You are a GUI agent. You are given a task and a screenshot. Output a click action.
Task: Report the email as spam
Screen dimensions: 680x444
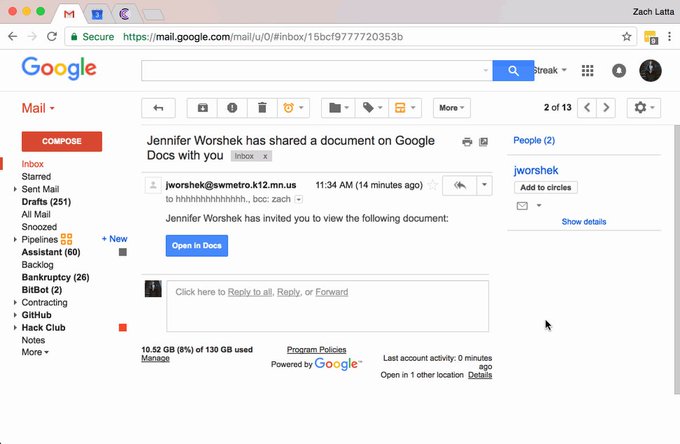pyautogui.click(x=232, y=108)
